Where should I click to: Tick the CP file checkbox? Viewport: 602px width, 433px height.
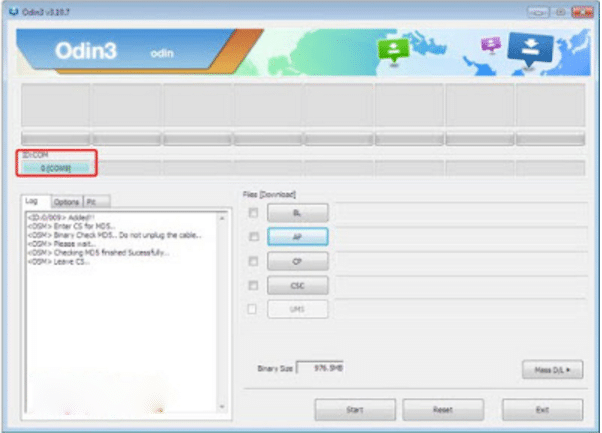(253, 261)
